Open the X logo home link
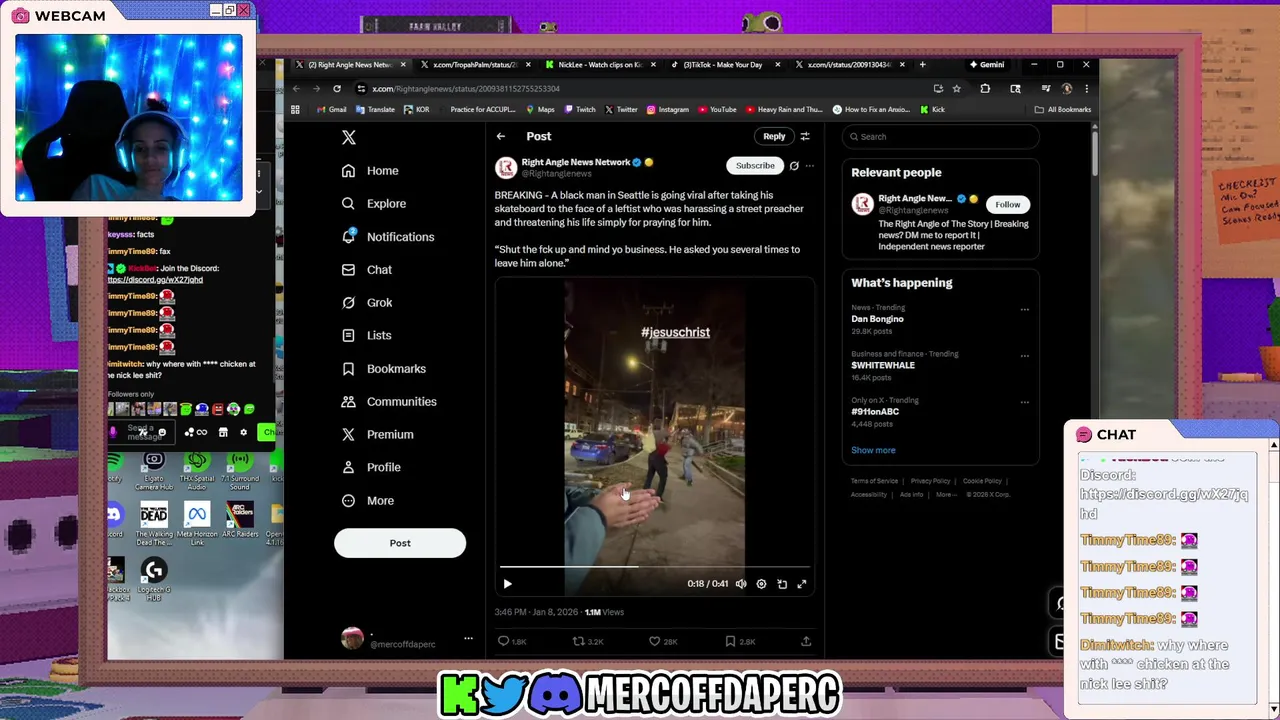The image size is (1280, 720). 348,137
